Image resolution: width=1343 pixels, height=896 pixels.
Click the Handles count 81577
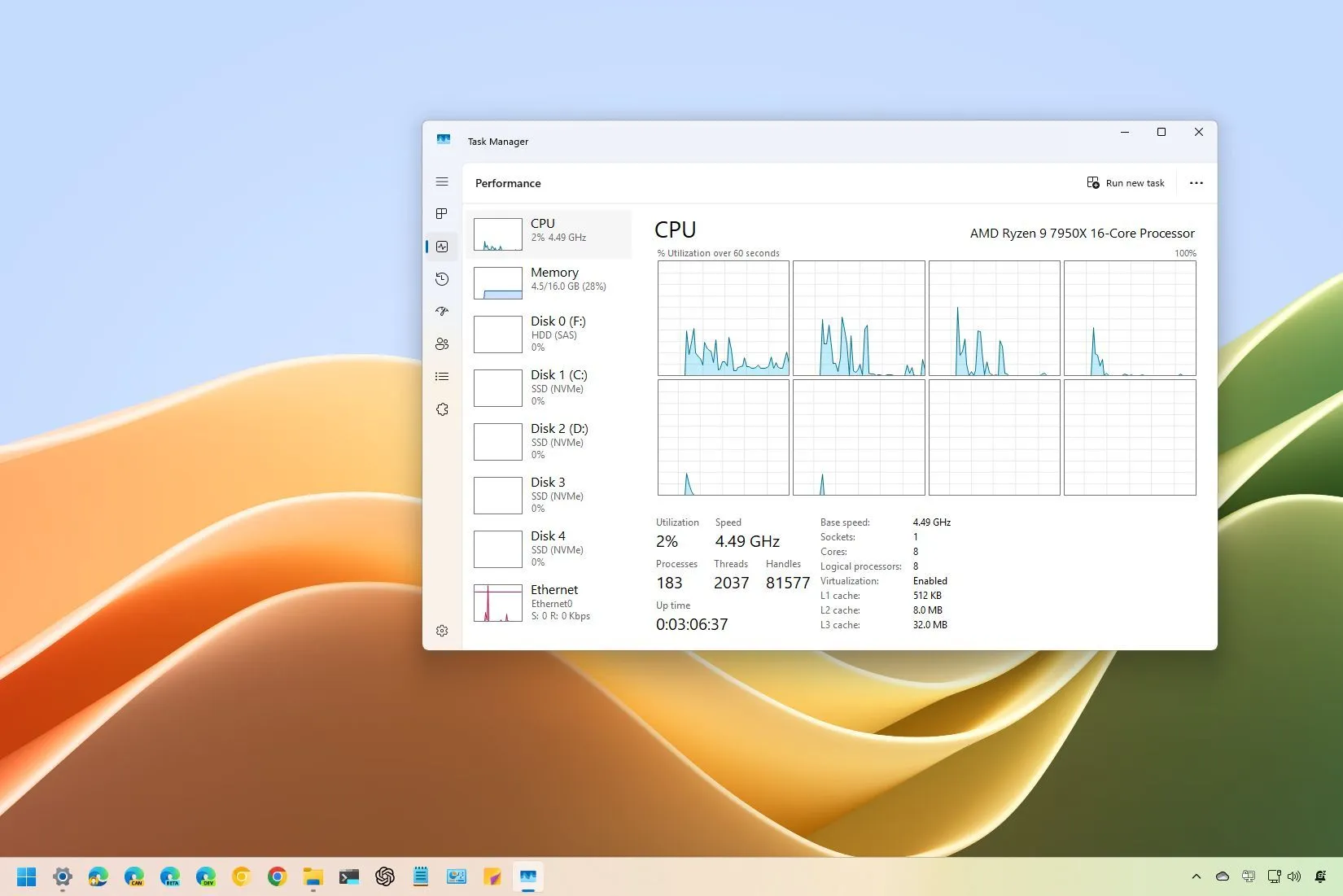[x=788, y=583]
